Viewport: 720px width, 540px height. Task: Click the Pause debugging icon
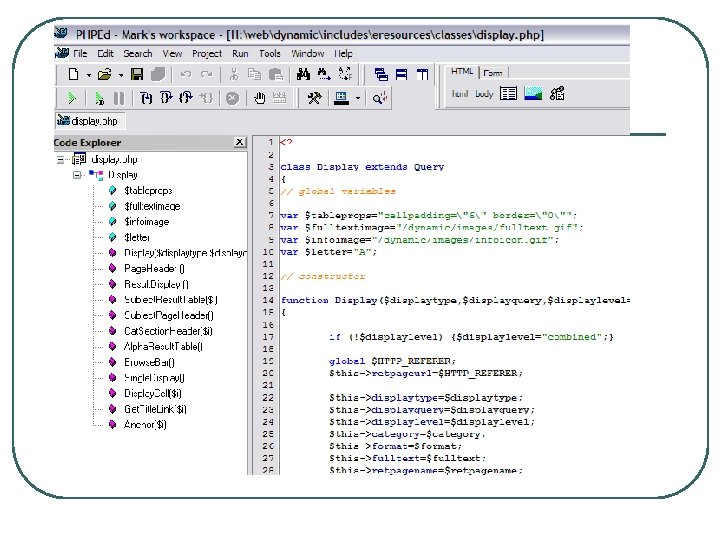118,98
